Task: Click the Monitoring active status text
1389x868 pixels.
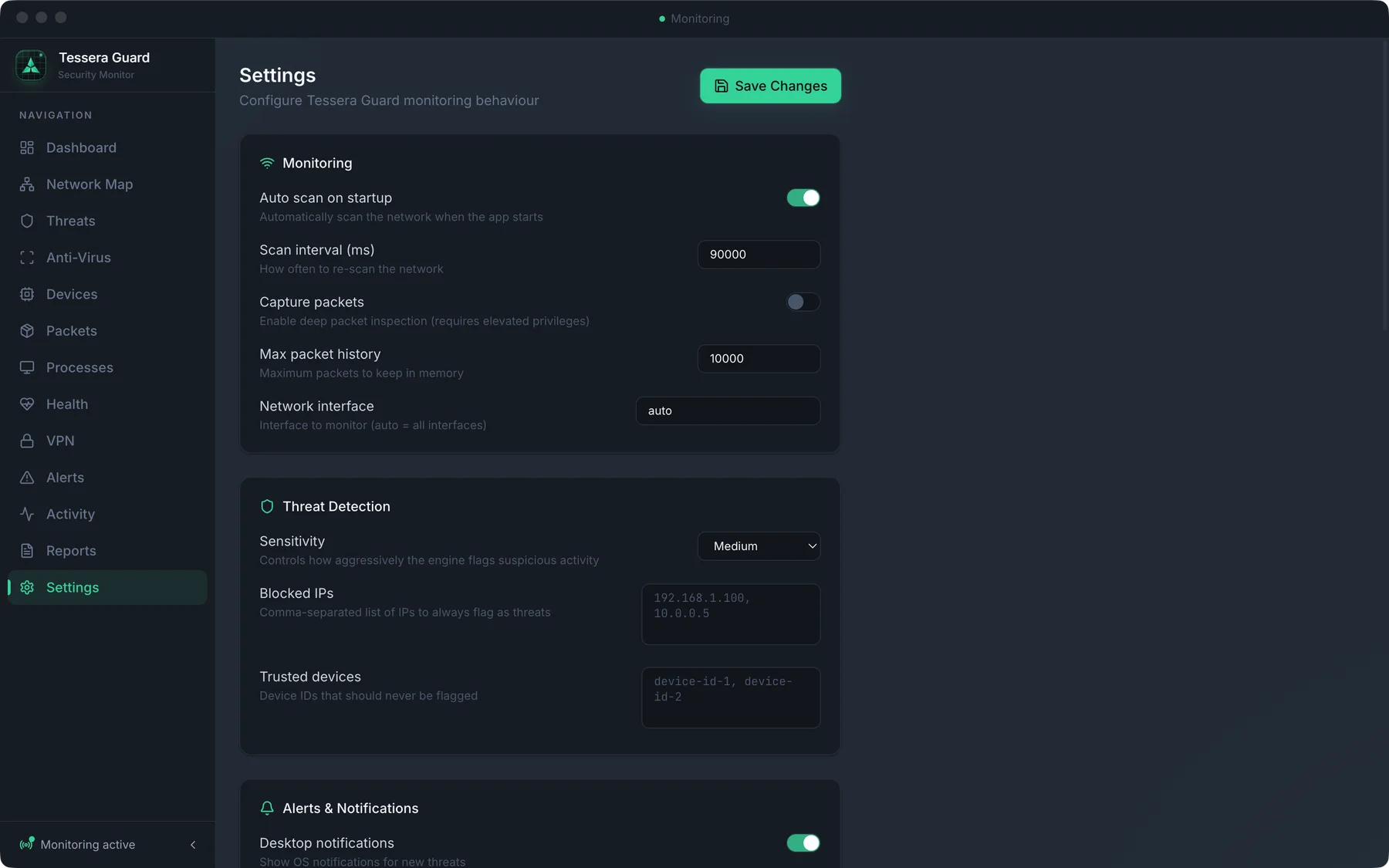Action: tap(88, 845)
